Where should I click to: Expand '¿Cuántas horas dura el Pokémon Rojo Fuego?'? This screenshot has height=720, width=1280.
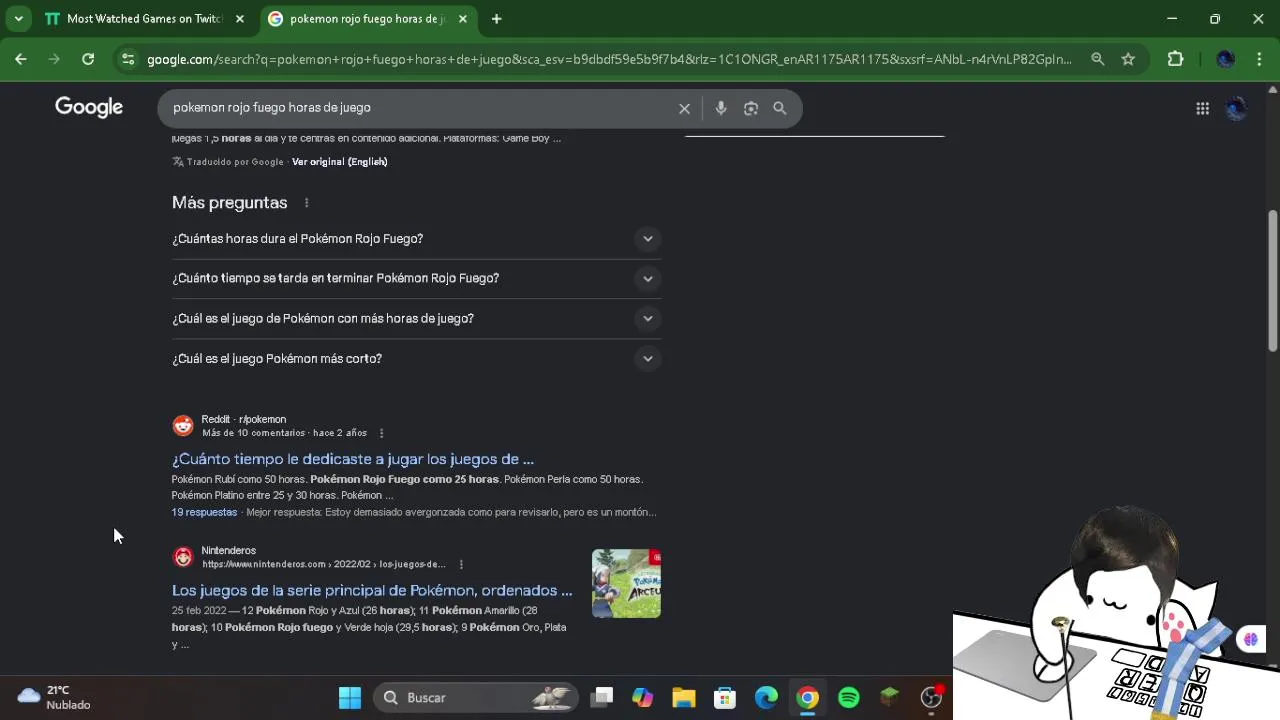click(x=416, y=239)
